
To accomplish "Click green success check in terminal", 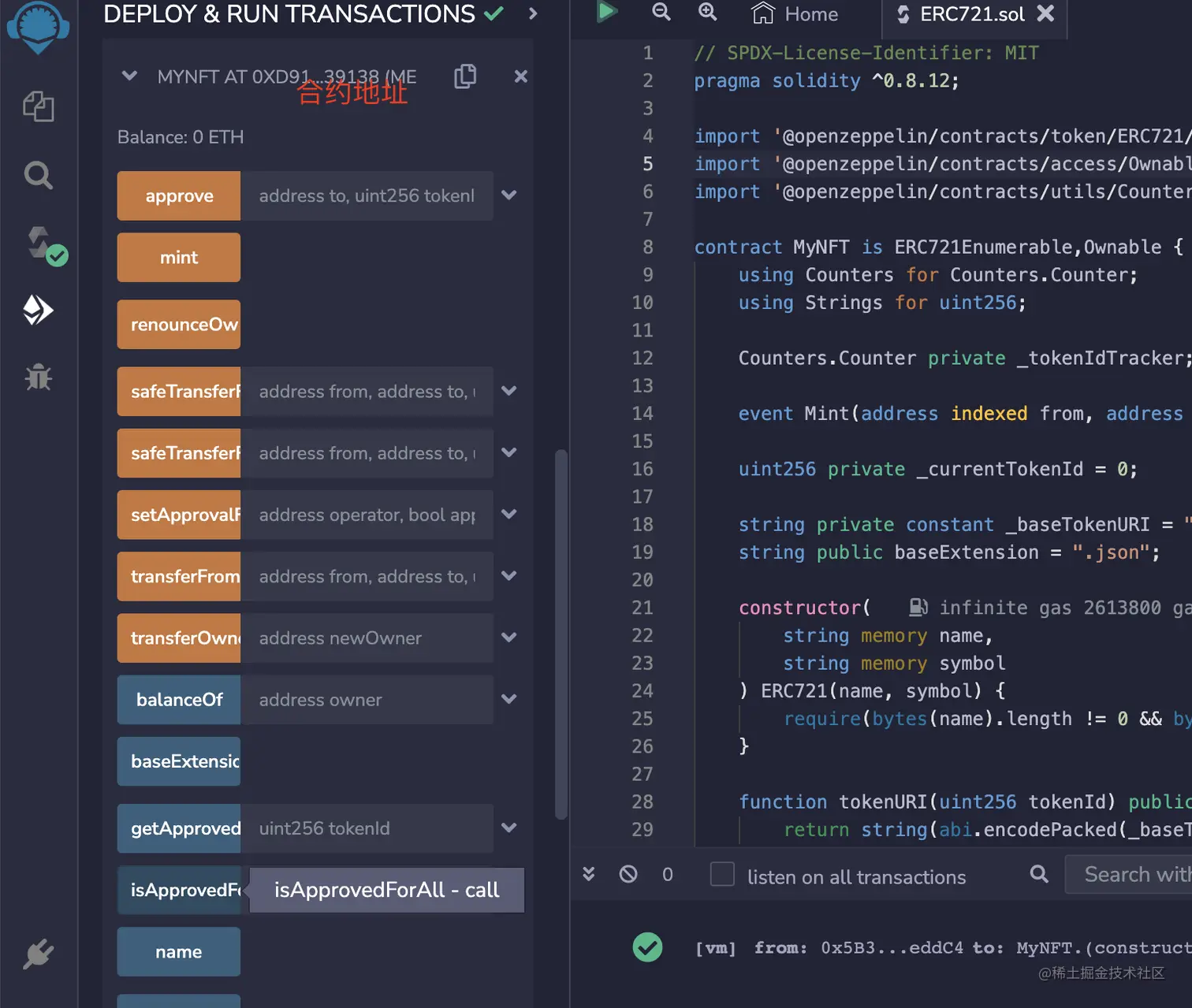I will click(x=647, y=947).
